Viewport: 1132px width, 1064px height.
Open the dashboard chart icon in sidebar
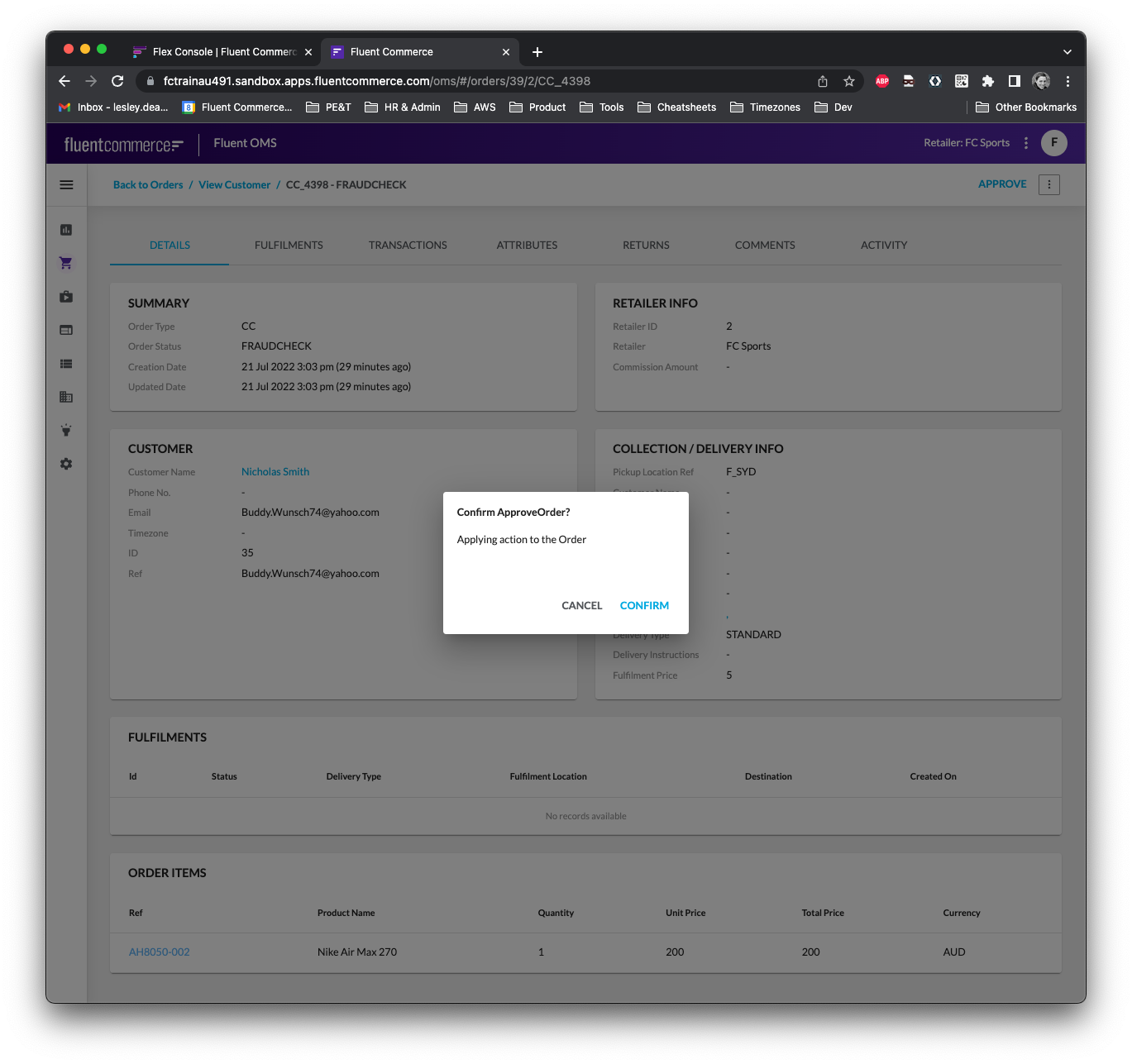pyautogui.click(x=66, y=230)
